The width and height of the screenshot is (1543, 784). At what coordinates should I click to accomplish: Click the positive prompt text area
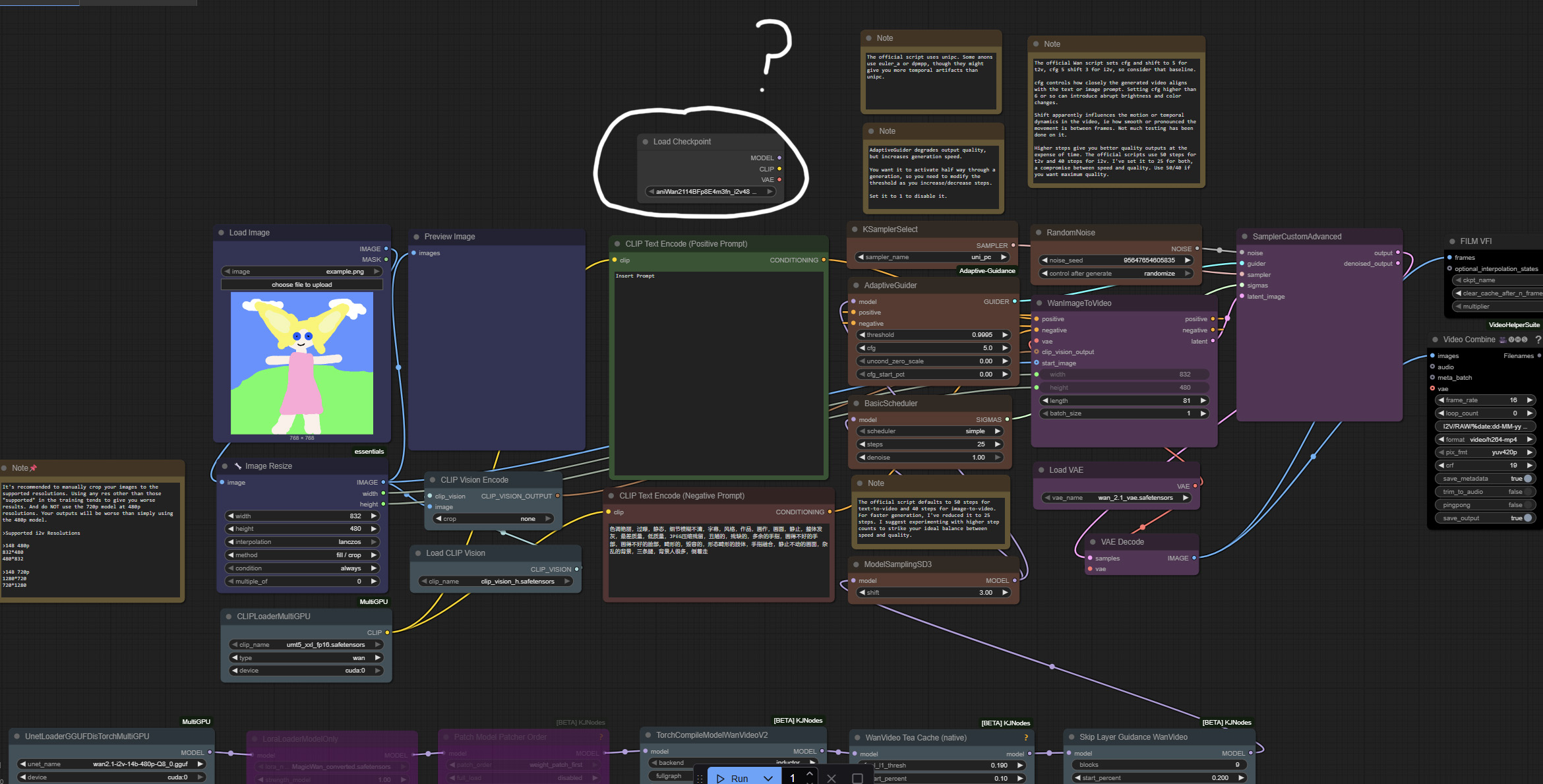coord(719,373)
